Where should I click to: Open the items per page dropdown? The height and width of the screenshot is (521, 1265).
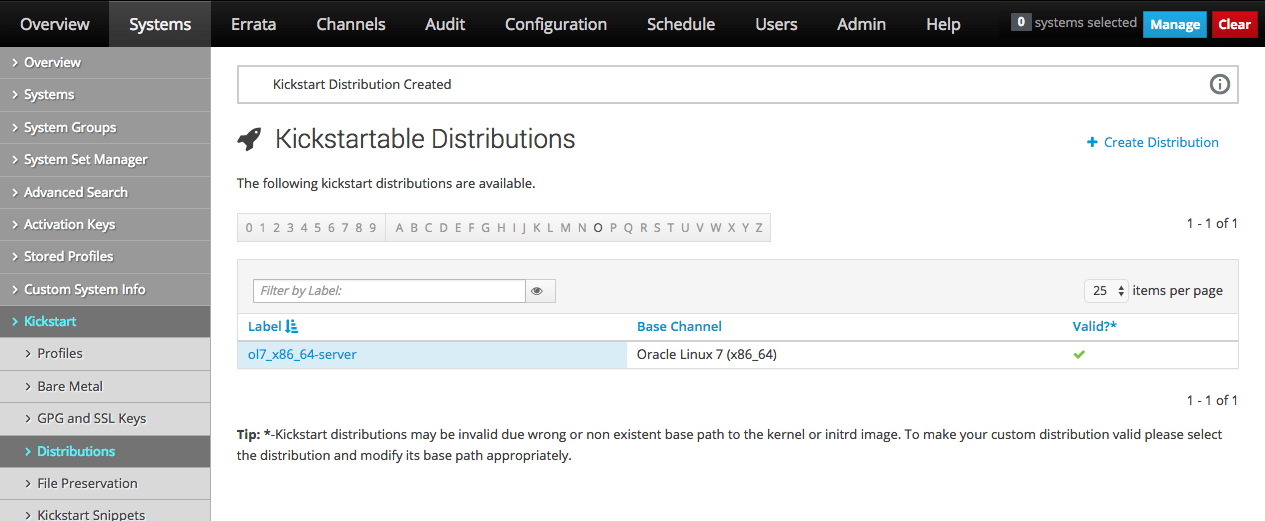click(x=1107, y=290)
